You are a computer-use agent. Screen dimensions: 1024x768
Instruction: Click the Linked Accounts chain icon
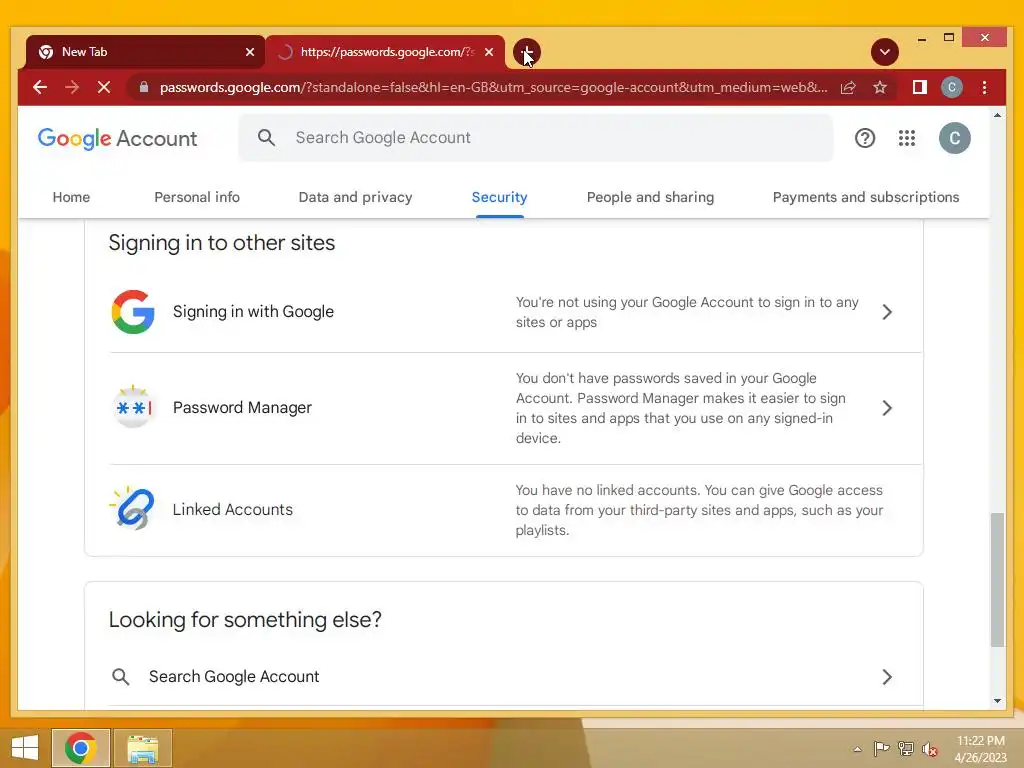click(x=133, y=508)
